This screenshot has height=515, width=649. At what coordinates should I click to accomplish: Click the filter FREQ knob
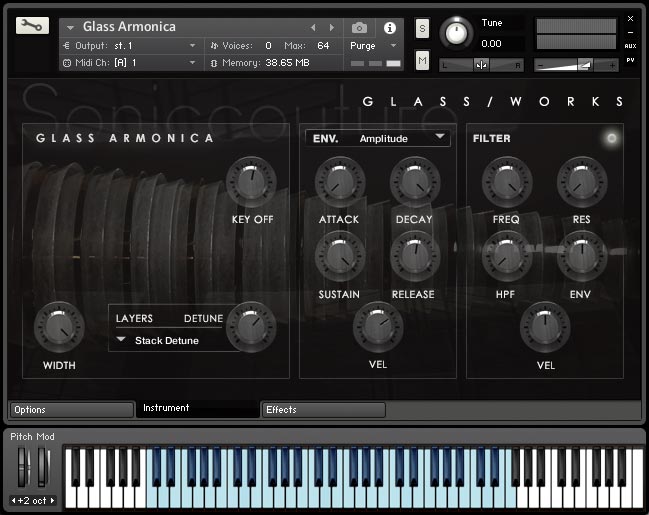[507, 182]
